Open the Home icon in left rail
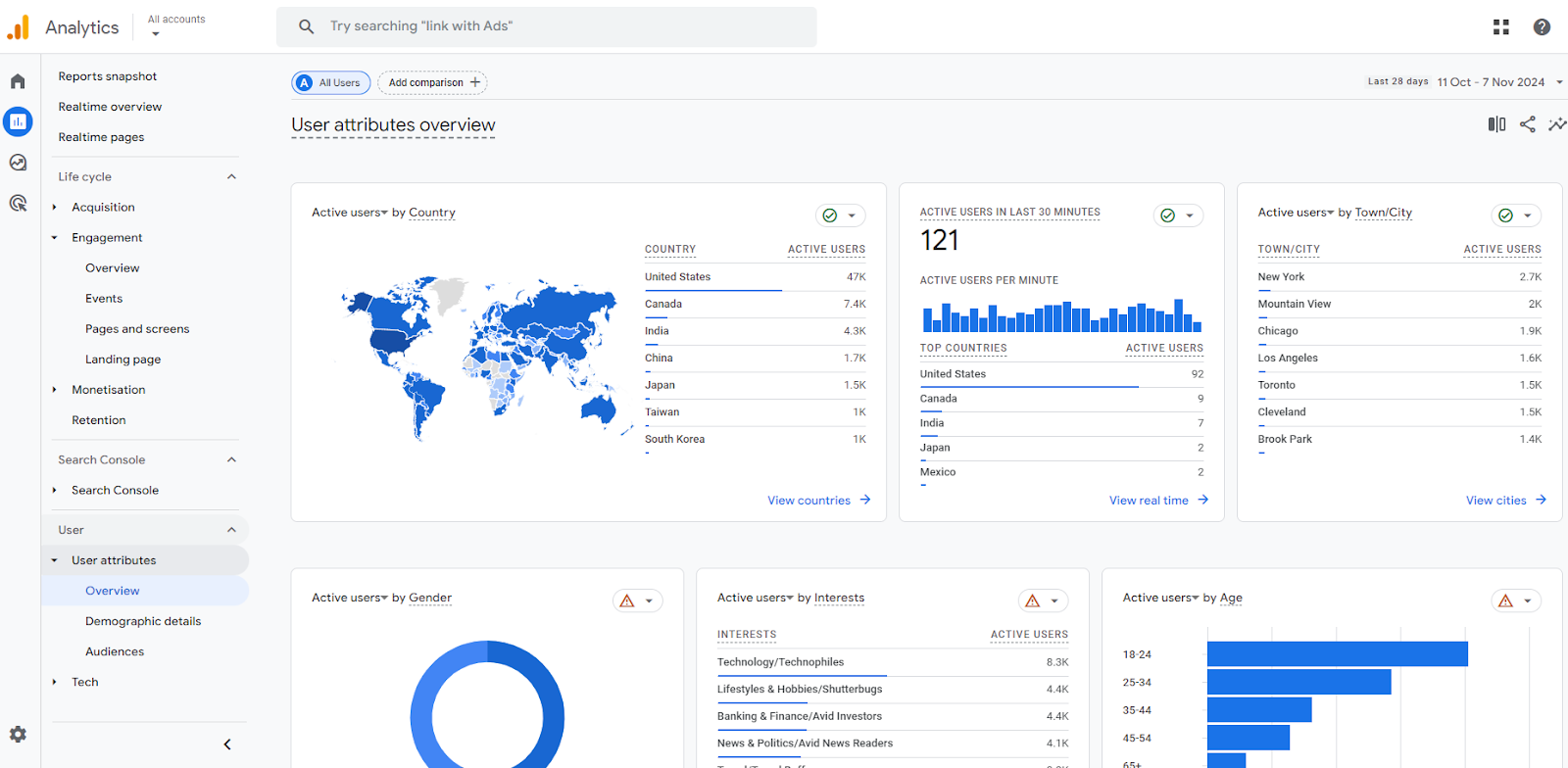The image size is (1568, 768). pyautogui.click(x=18, y=81)
